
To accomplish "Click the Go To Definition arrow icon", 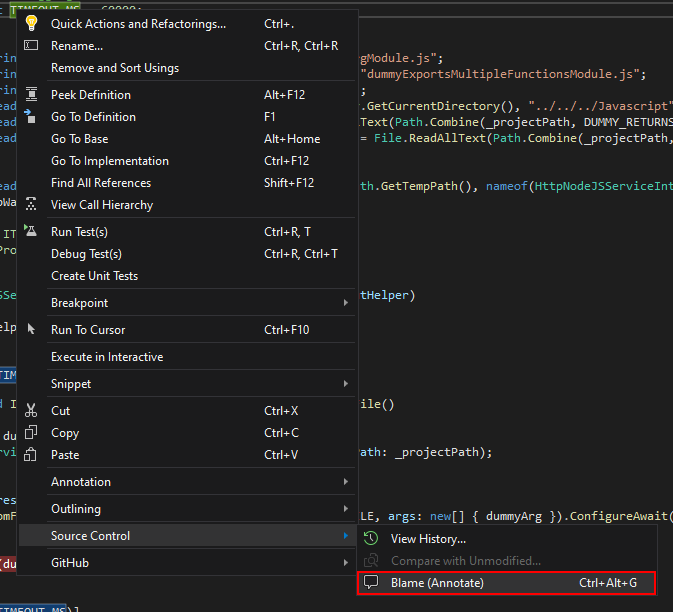I will click(30, 116).
